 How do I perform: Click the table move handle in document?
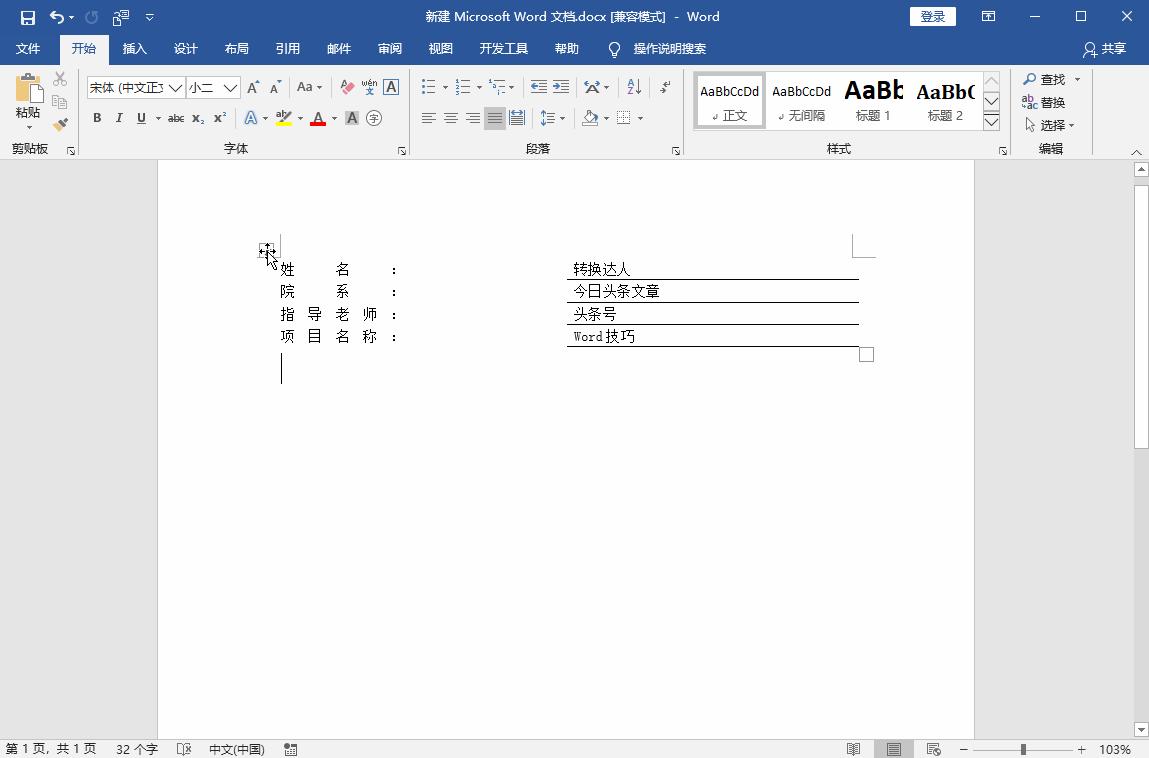point(266,250)
